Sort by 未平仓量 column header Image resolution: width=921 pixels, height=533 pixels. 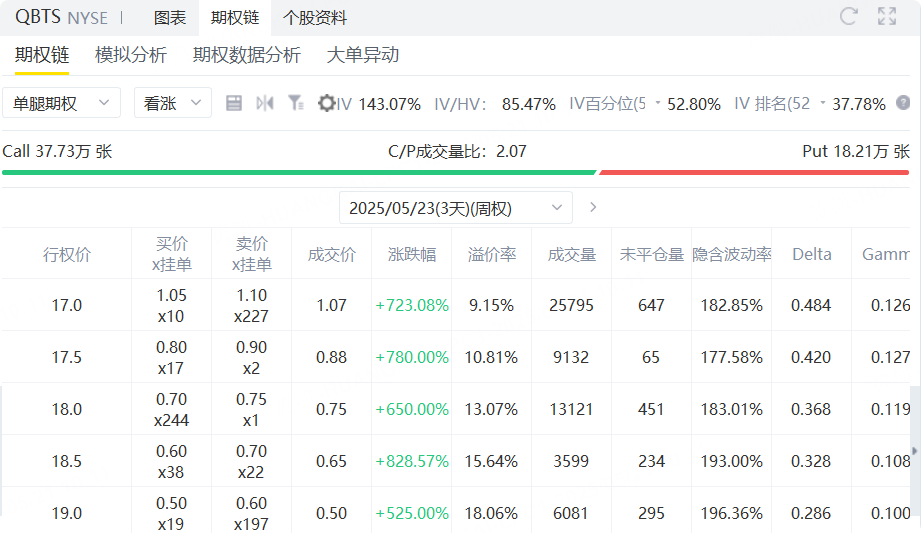[x=651, y=254]
